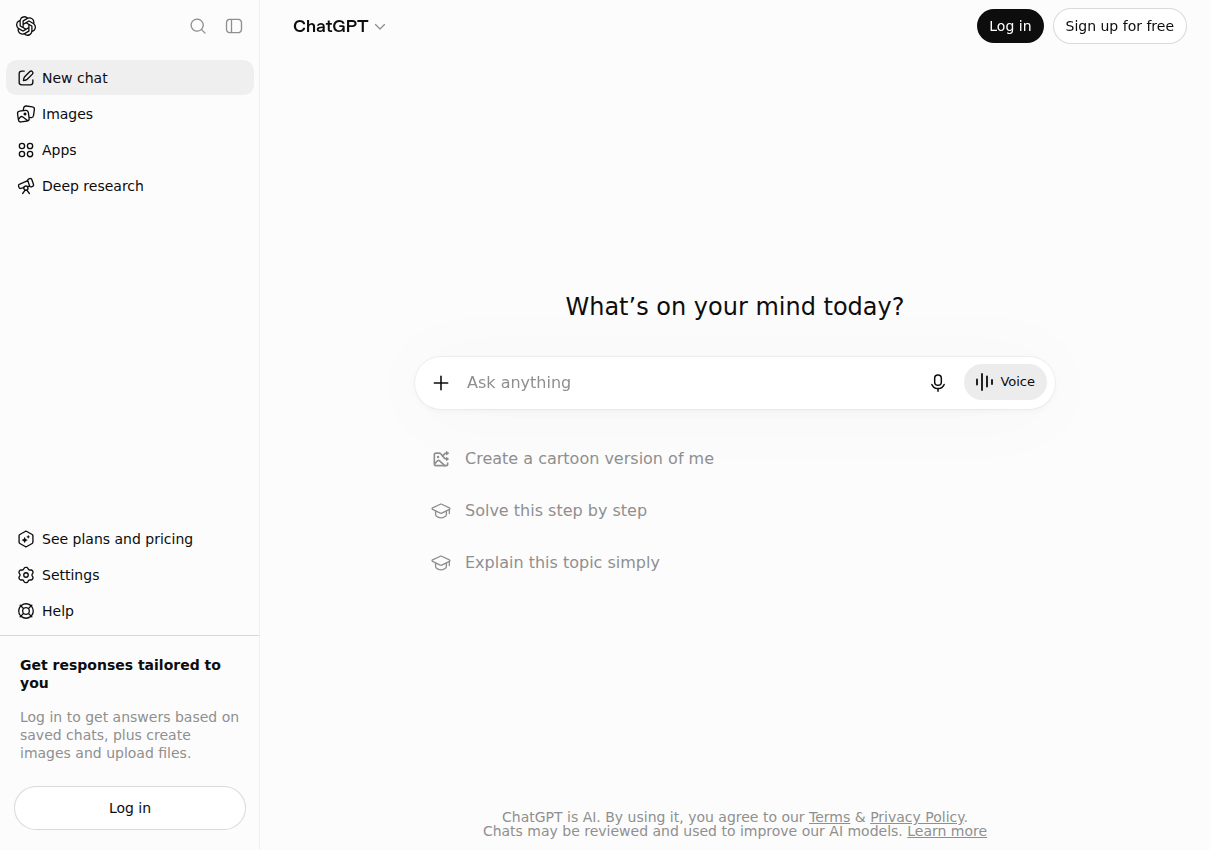
Task: Click graduation cap icon beside Solve this
Action: point(441,511)
